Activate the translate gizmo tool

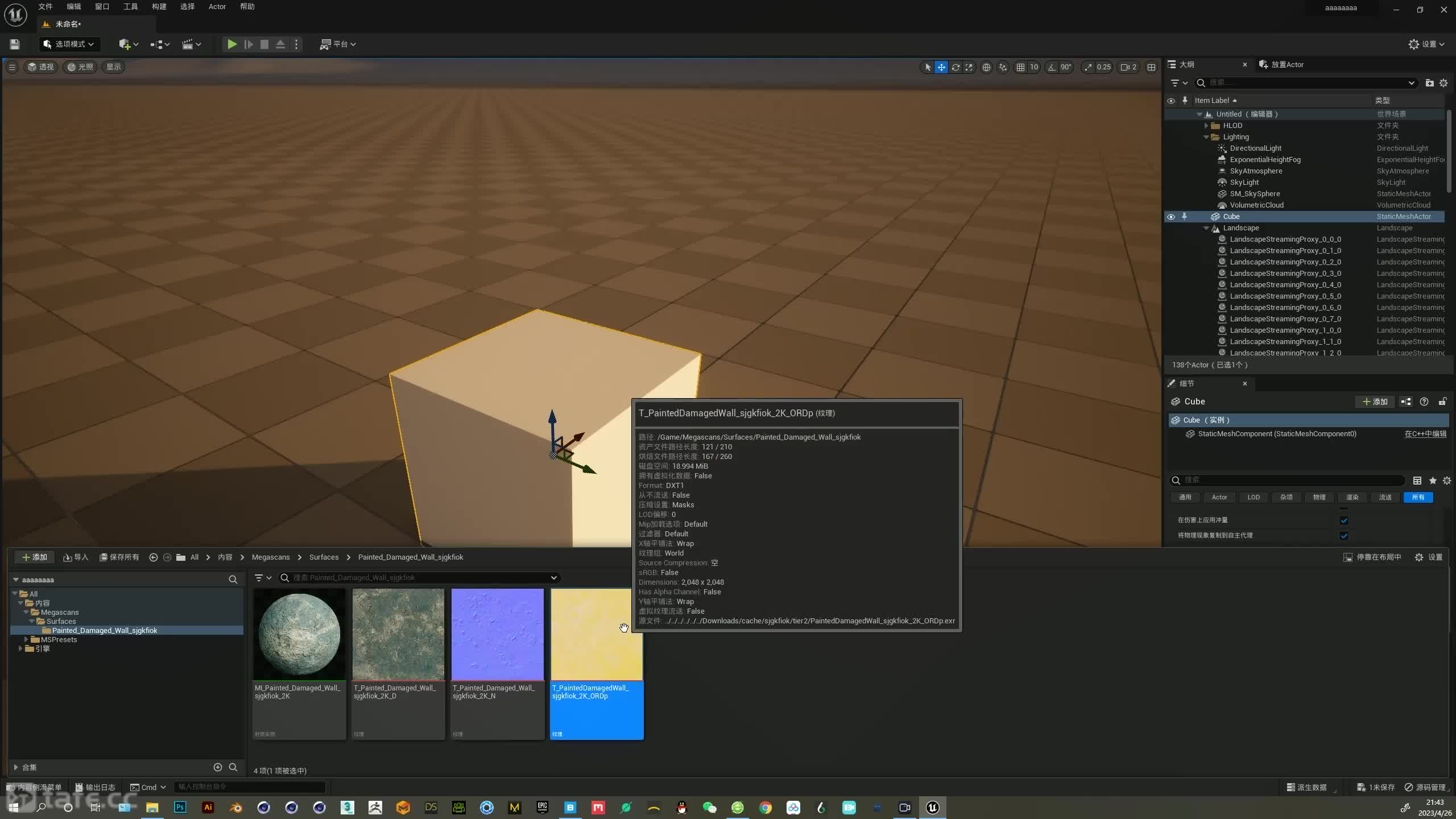(x=941, y=67)
